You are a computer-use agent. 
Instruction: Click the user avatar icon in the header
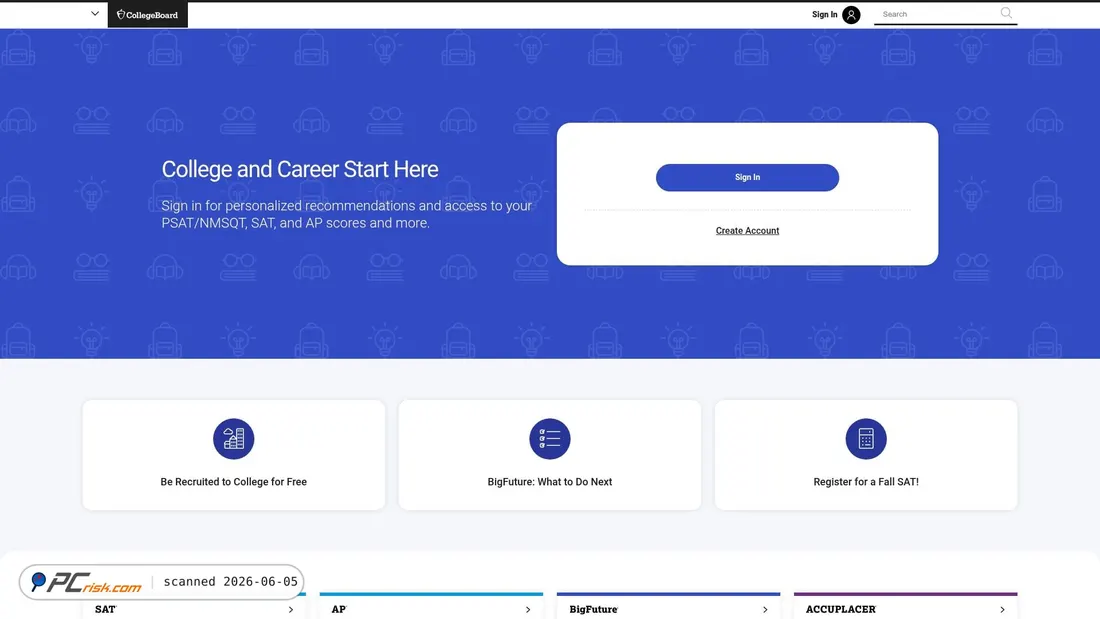(x=851, y=15)
